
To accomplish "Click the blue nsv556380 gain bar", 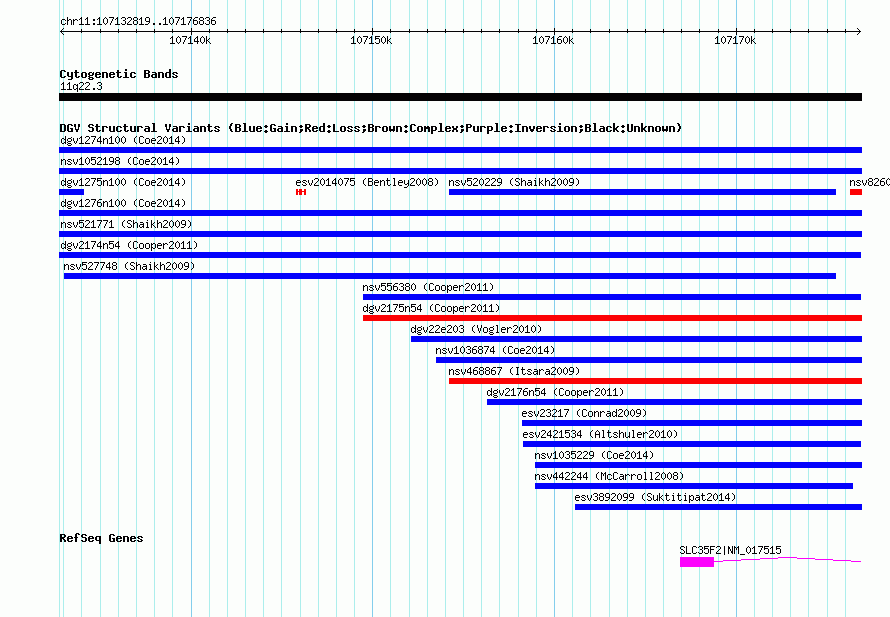I will [x=612, y=297].
